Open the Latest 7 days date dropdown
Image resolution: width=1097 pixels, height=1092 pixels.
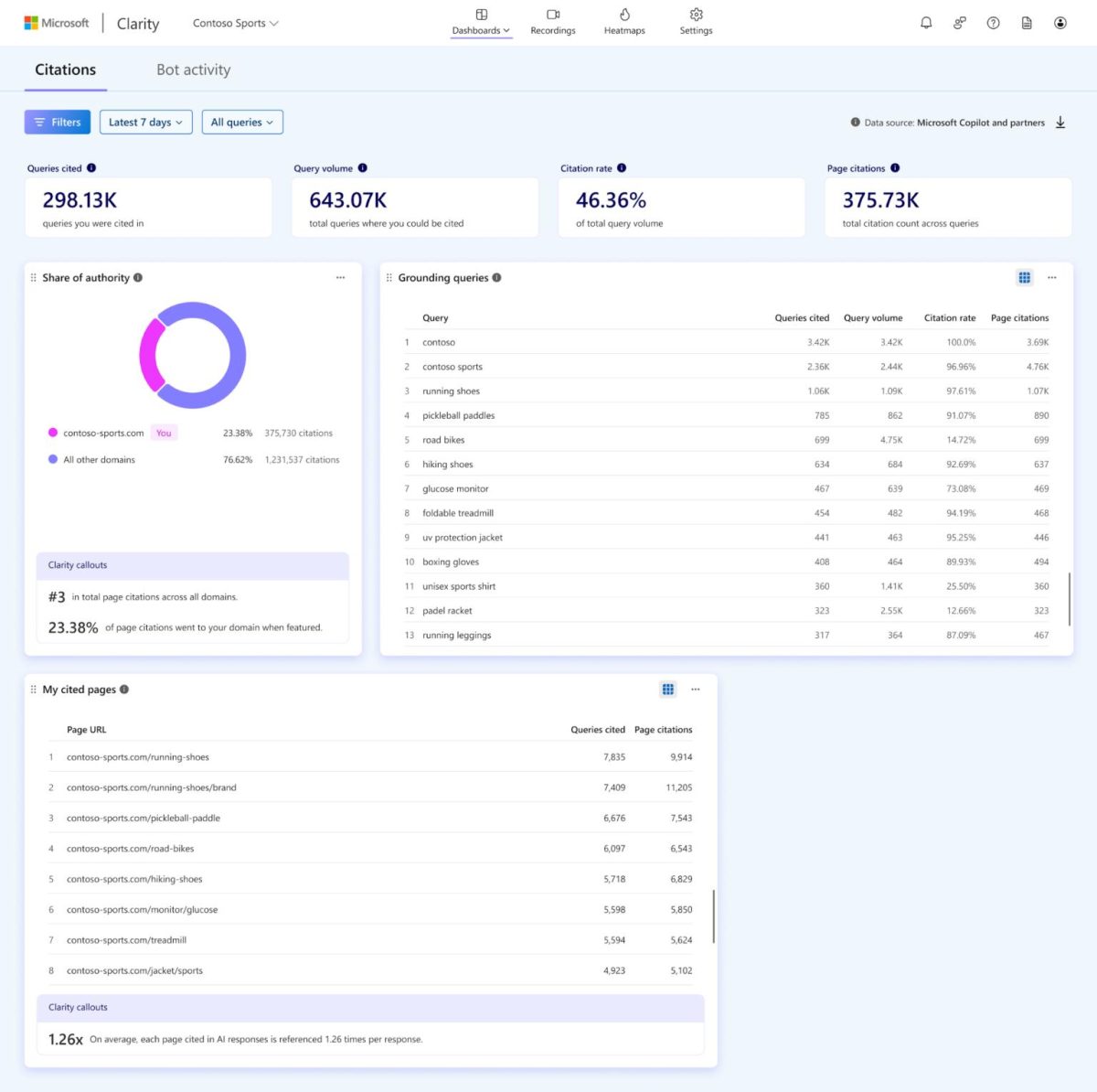point(145,122)
